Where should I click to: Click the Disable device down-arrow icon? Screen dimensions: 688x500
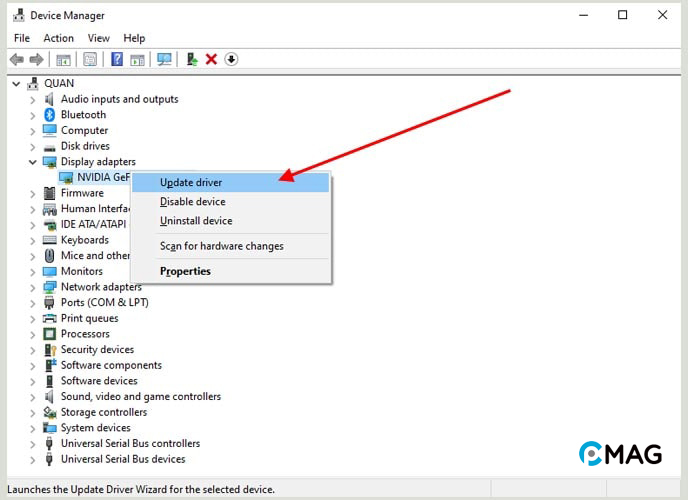(x=231, y=59)
